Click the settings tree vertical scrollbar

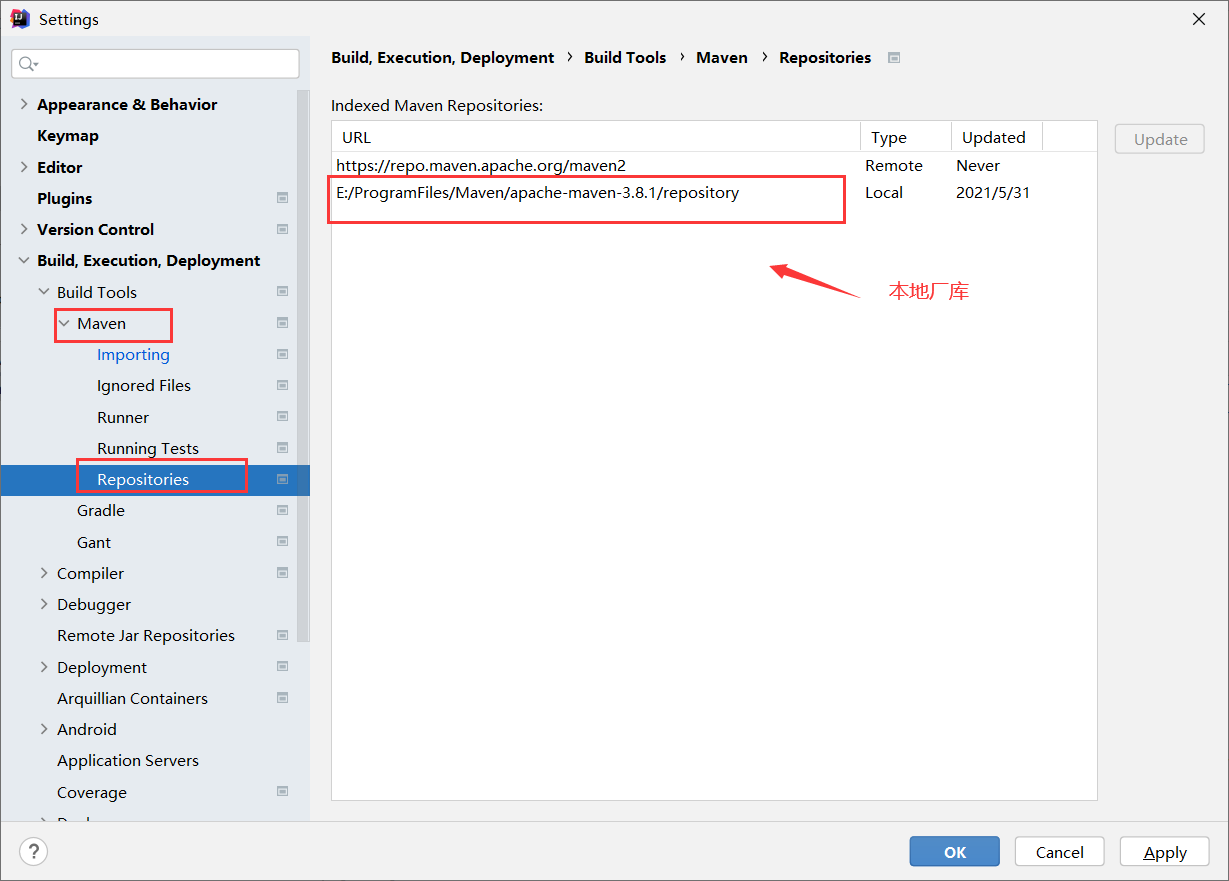tap(303, 365)
